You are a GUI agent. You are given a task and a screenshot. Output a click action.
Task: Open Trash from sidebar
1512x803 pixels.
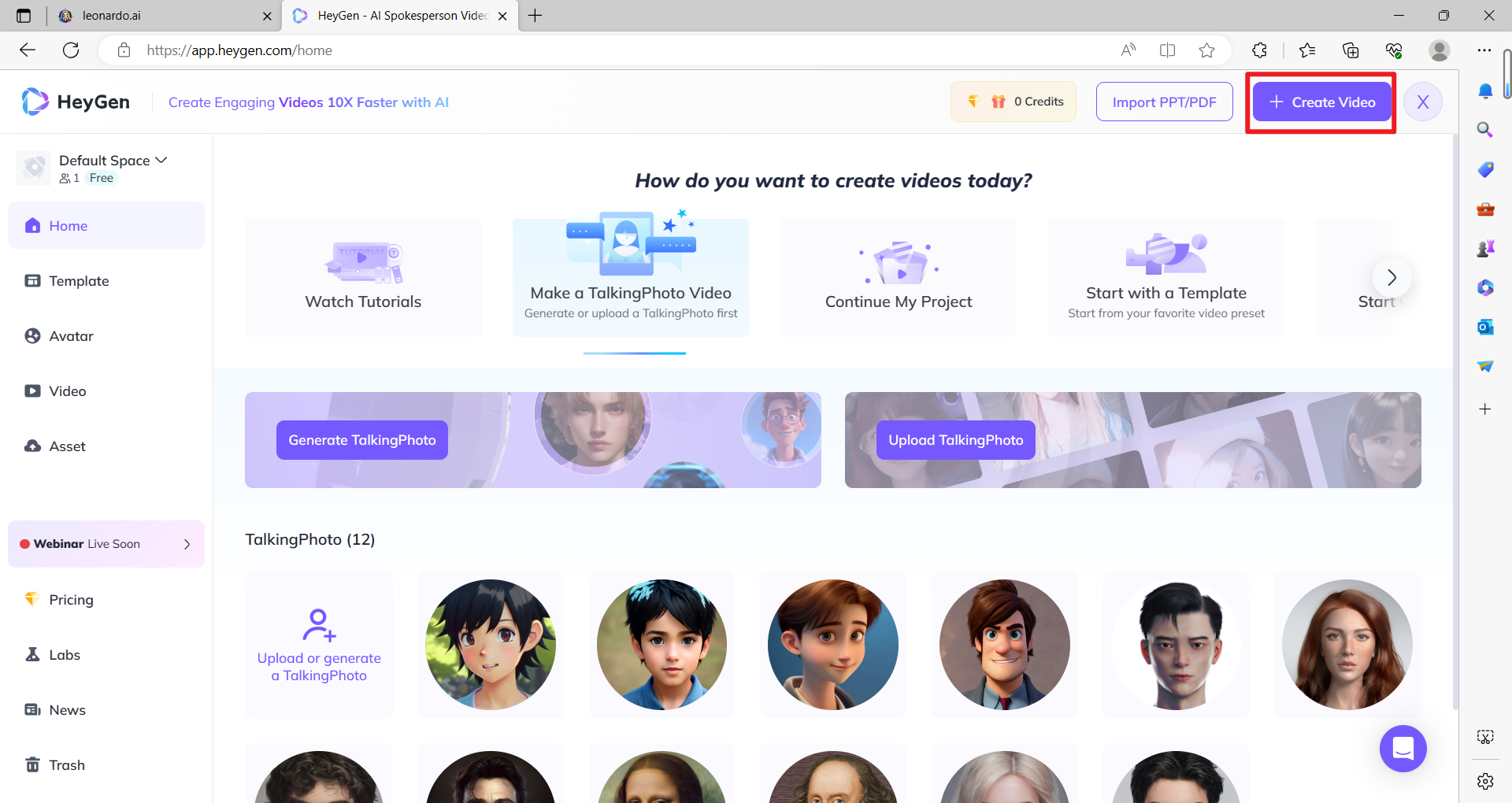pos(106,765)
